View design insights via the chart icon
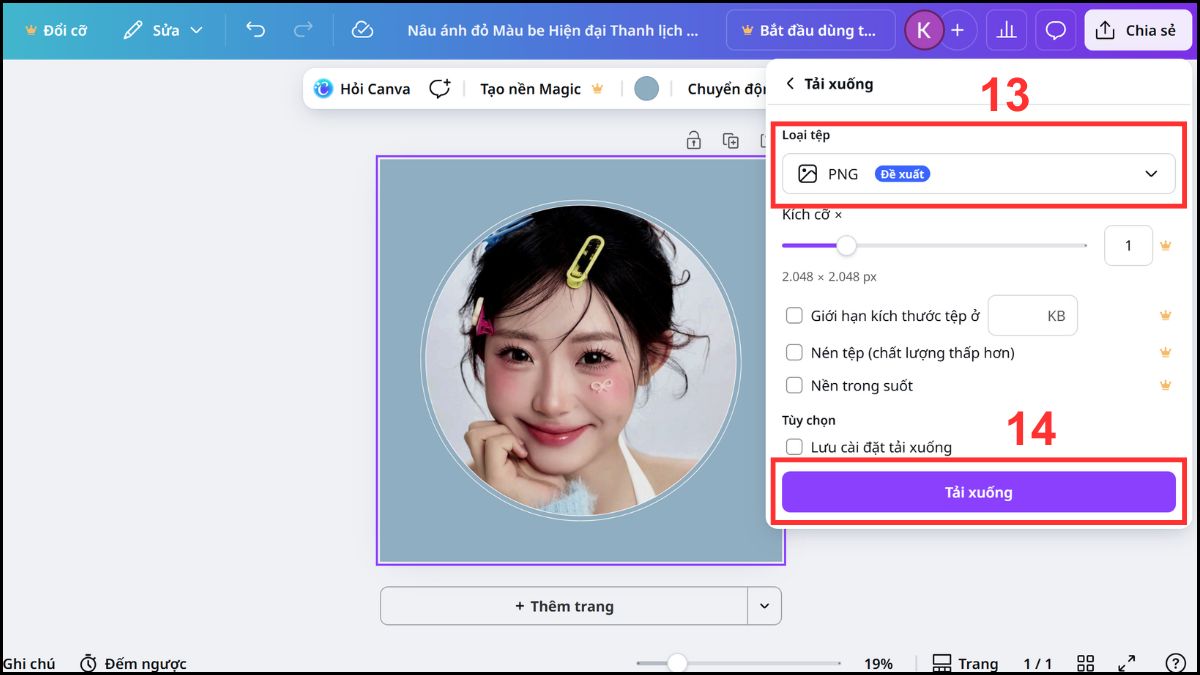This screenshot has width=1200, height=675. (1006, 30)
